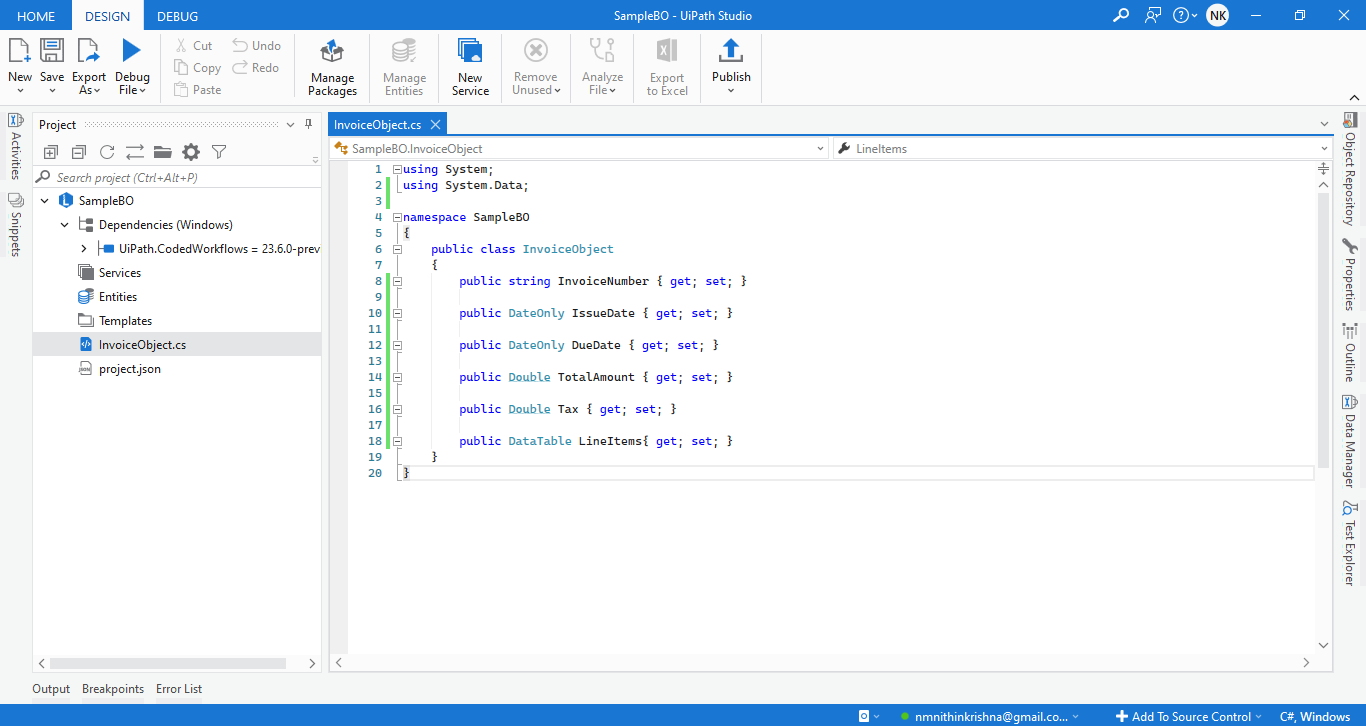The image size is (1366, 726).
Task: Click the Publish icon
Action: pos(731,51)
